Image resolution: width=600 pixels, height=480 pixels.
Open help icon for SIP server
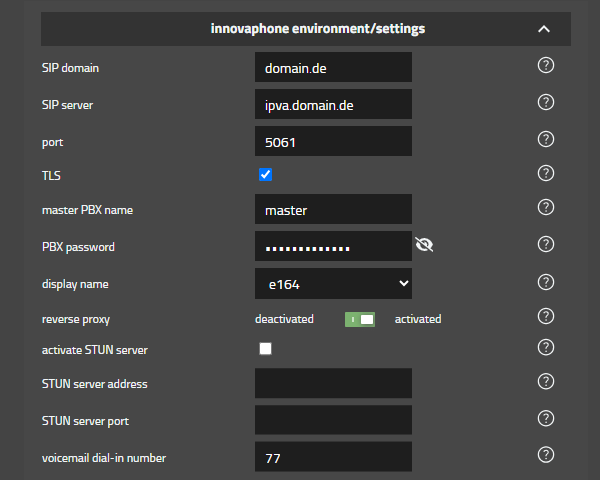pos(546,102)
